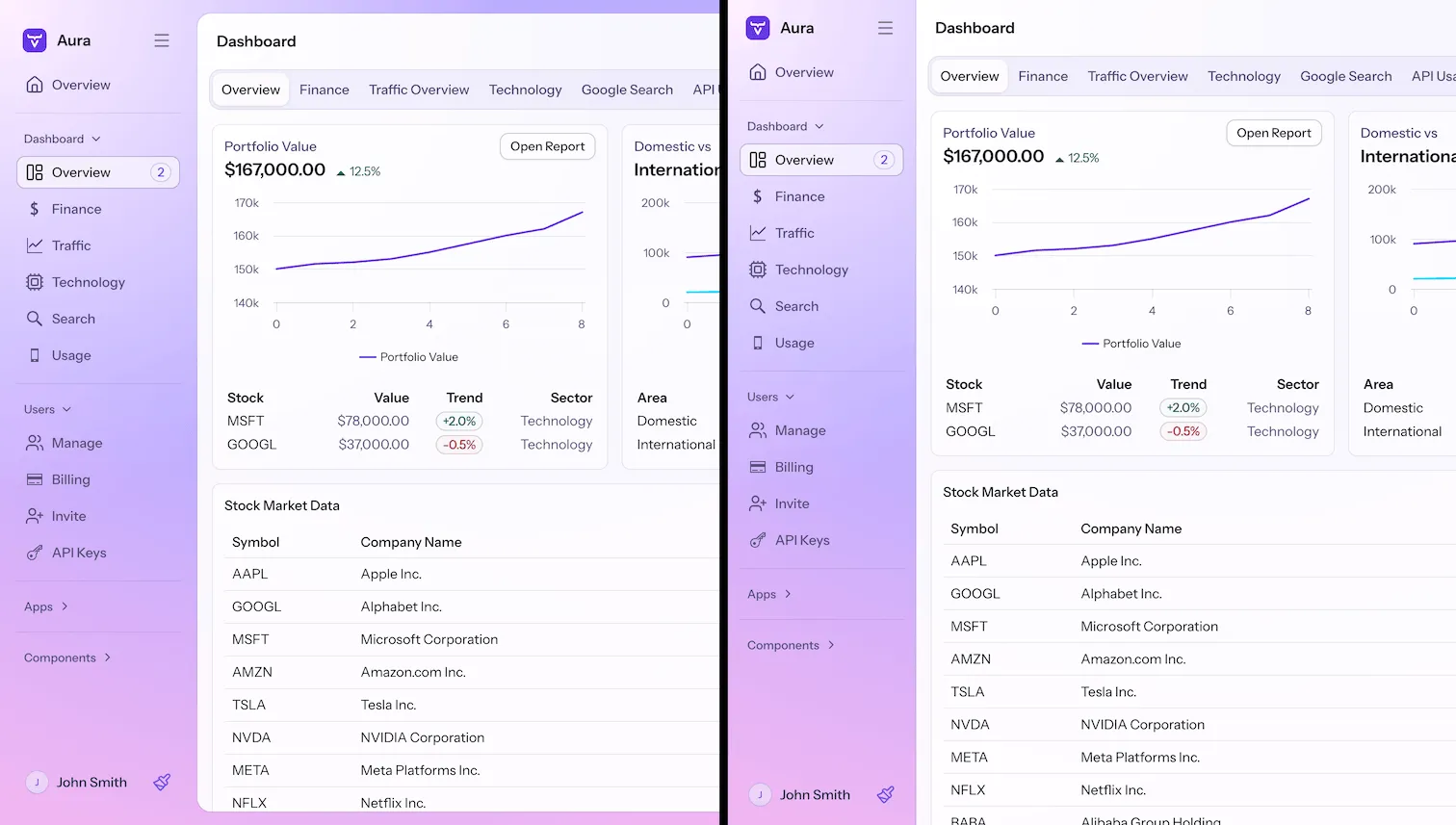Screen dimensions: 1456x825
Task: Click the home icon beside the top Overview in the left window
Action: 35,85
